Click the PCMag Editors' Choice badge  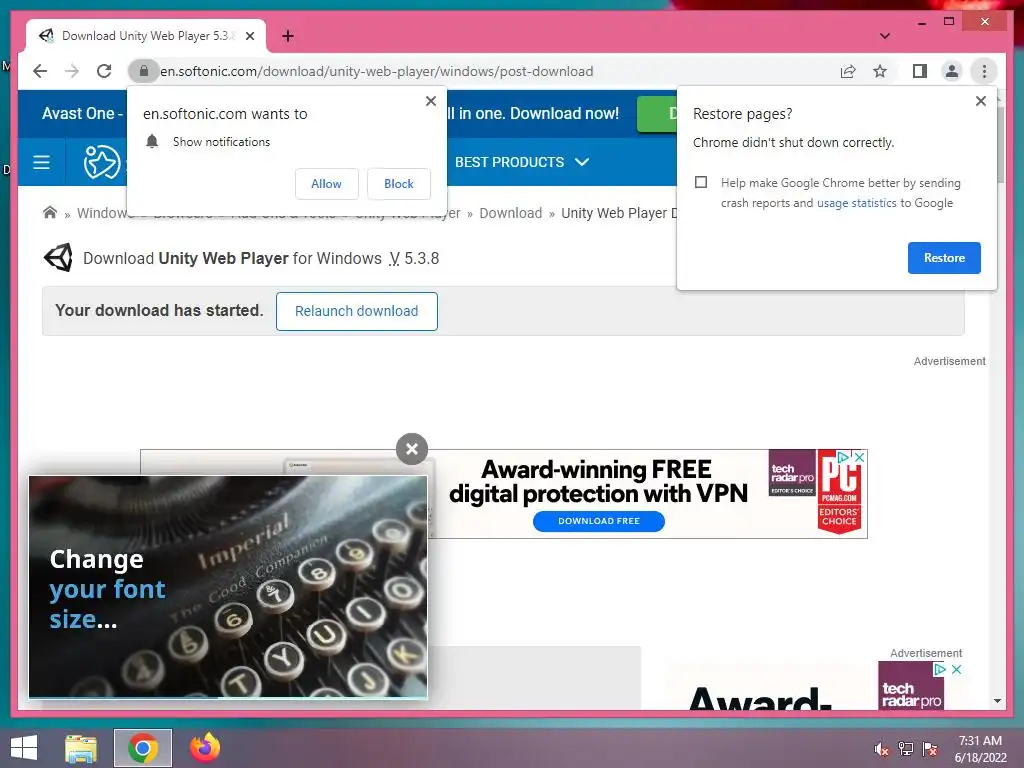tap(839, 492)
